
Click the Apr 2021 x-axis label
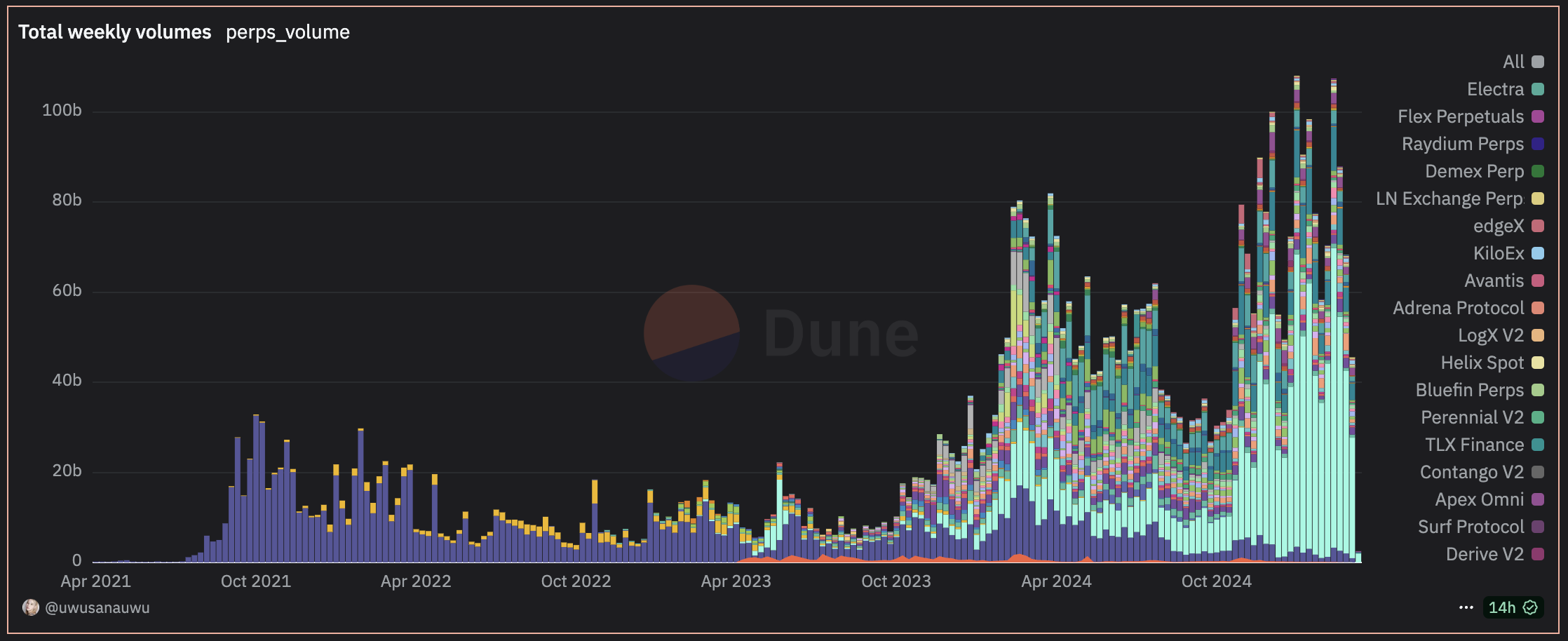tap(96, 581)
